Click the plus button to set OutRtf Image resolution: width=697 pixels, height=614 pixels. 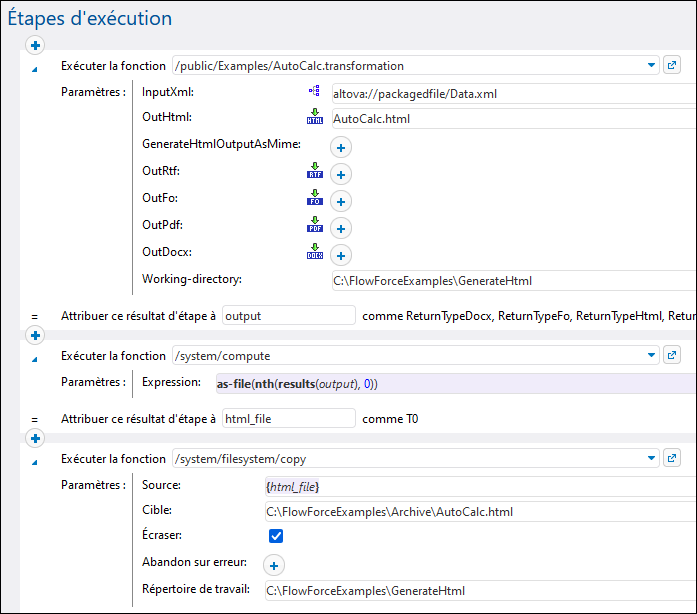tap(340, 174)
